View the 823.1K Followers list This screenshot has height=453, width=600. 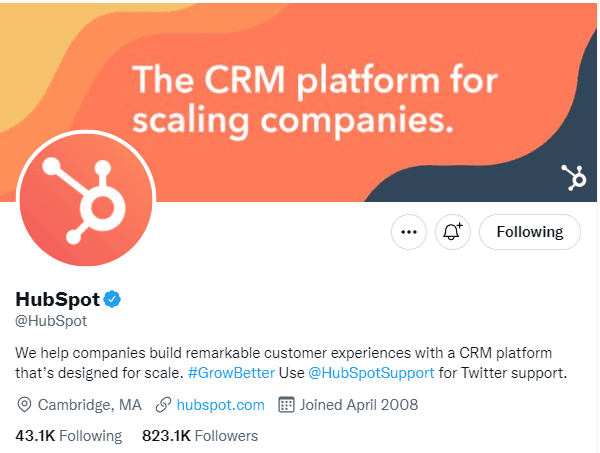tap(200, 436)
